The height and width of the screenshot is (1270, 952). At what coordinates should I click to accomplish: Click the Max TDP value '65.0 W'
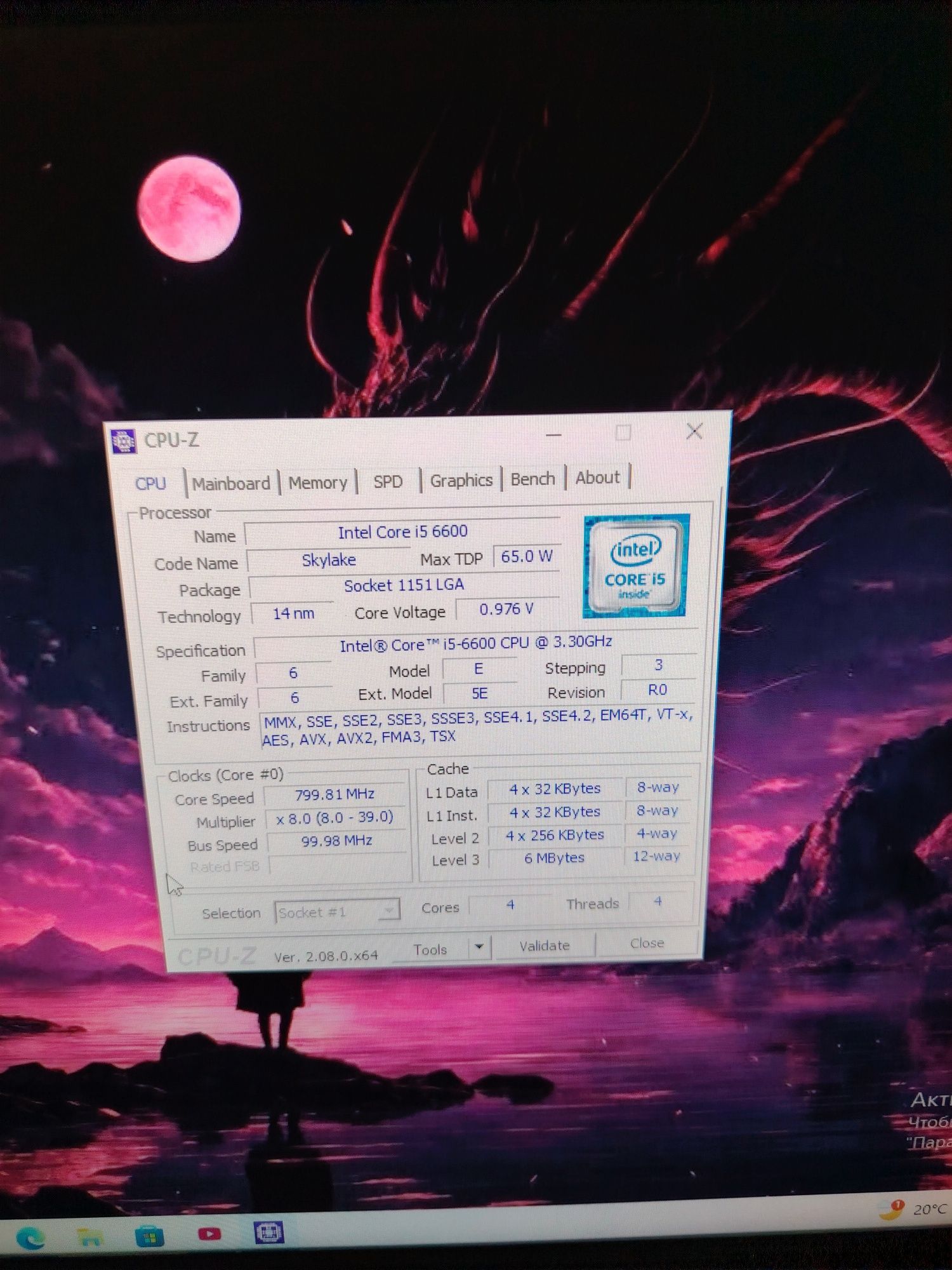(527, 556)
